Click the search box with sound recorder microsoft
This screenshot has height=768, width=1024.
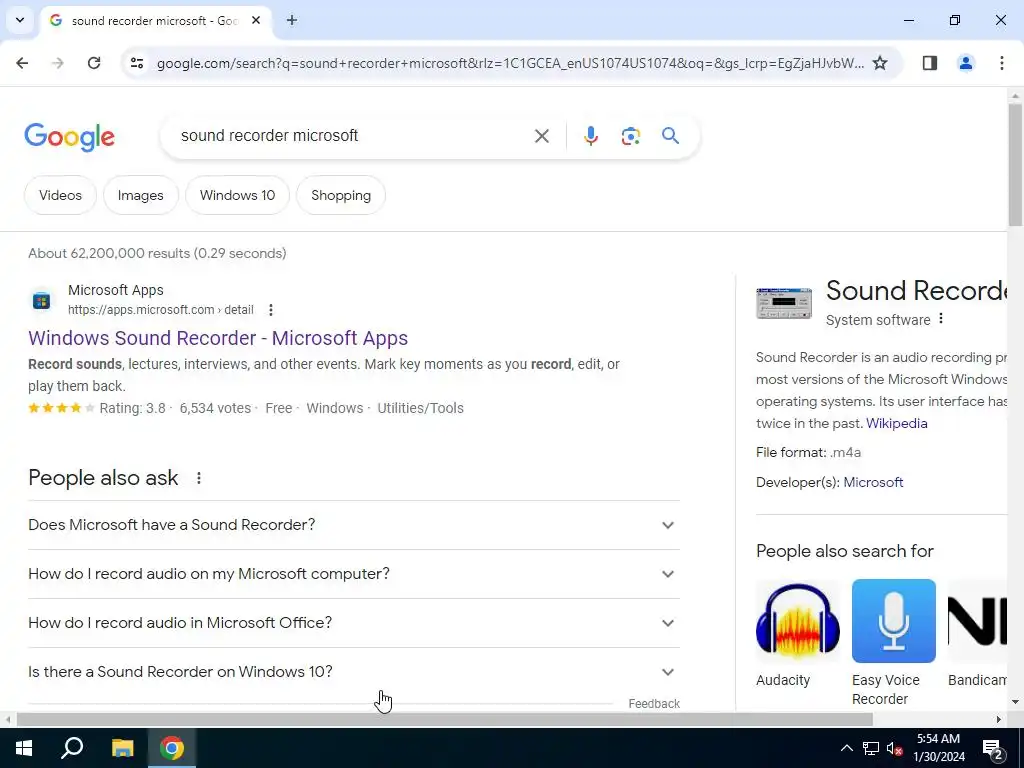pos(353,136)
